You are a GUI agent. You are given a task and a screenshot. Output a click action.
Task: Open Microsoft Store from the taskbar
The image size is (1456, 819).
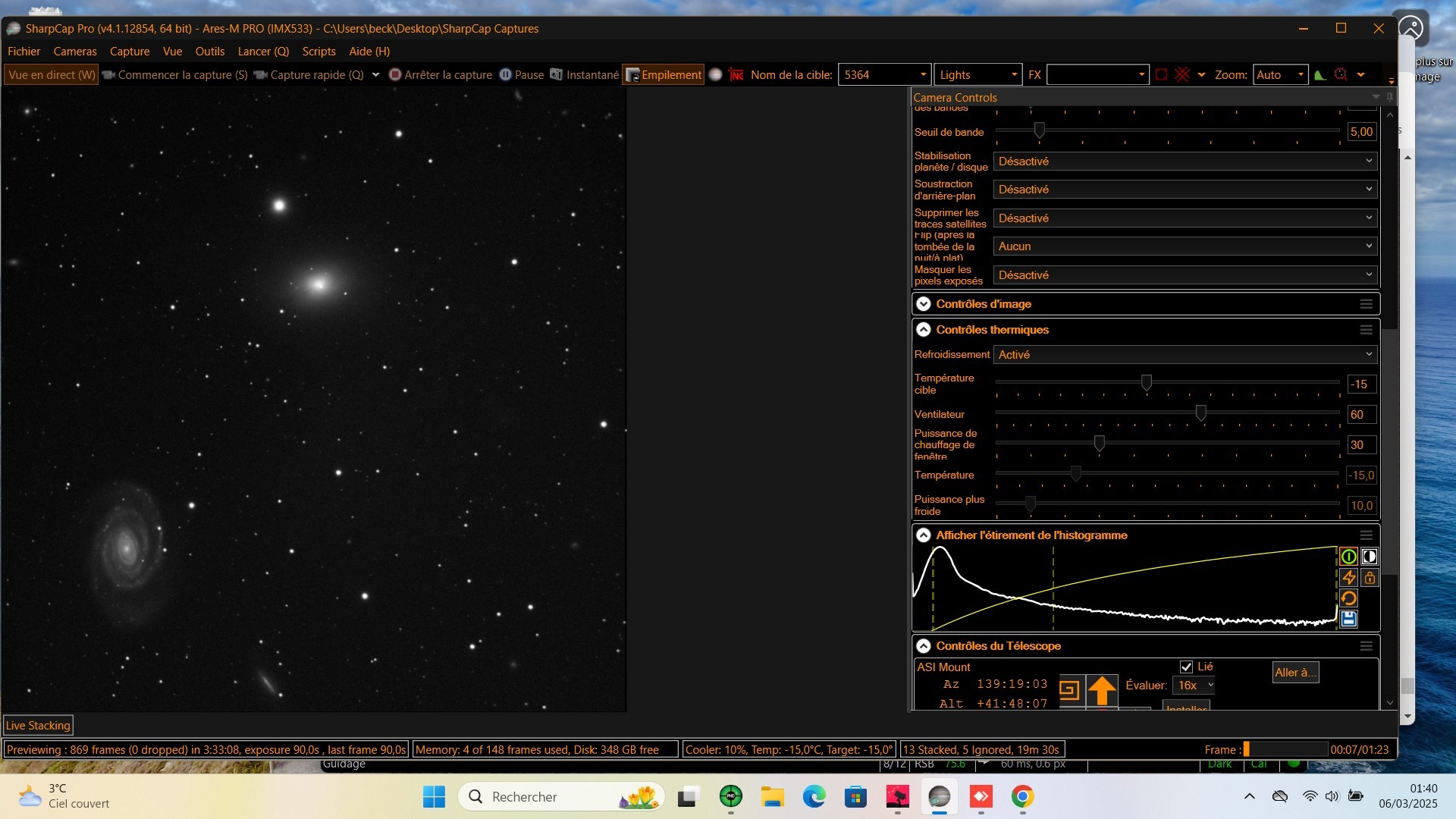(x=855, y=796)
